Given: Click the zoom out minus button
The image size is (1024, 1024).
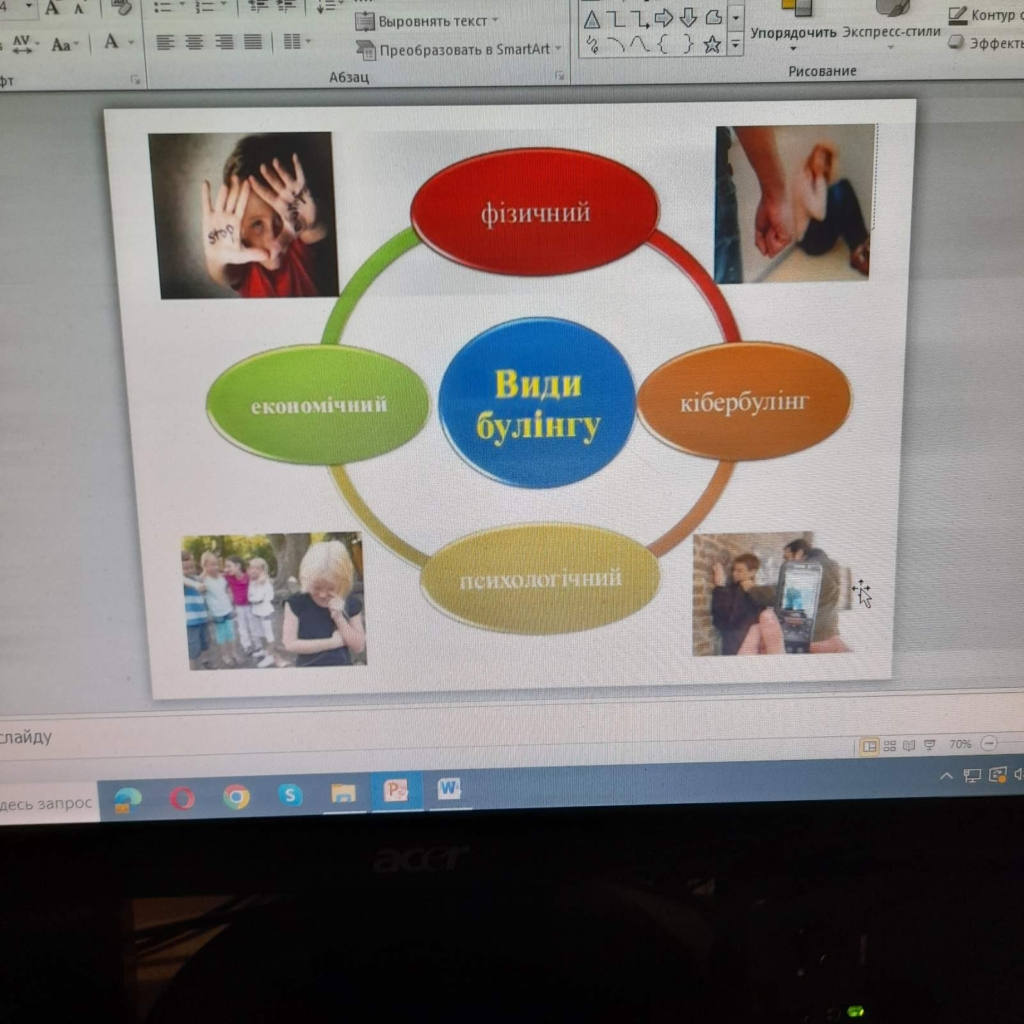Looking at the screenshot, I should point(989,744).
